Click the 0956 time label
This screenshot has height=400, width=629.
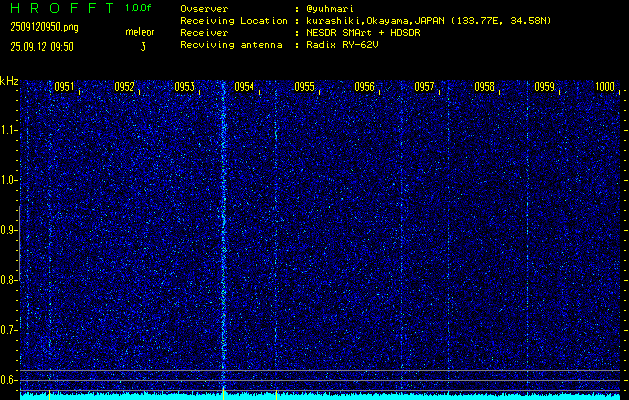click(364, 87)
